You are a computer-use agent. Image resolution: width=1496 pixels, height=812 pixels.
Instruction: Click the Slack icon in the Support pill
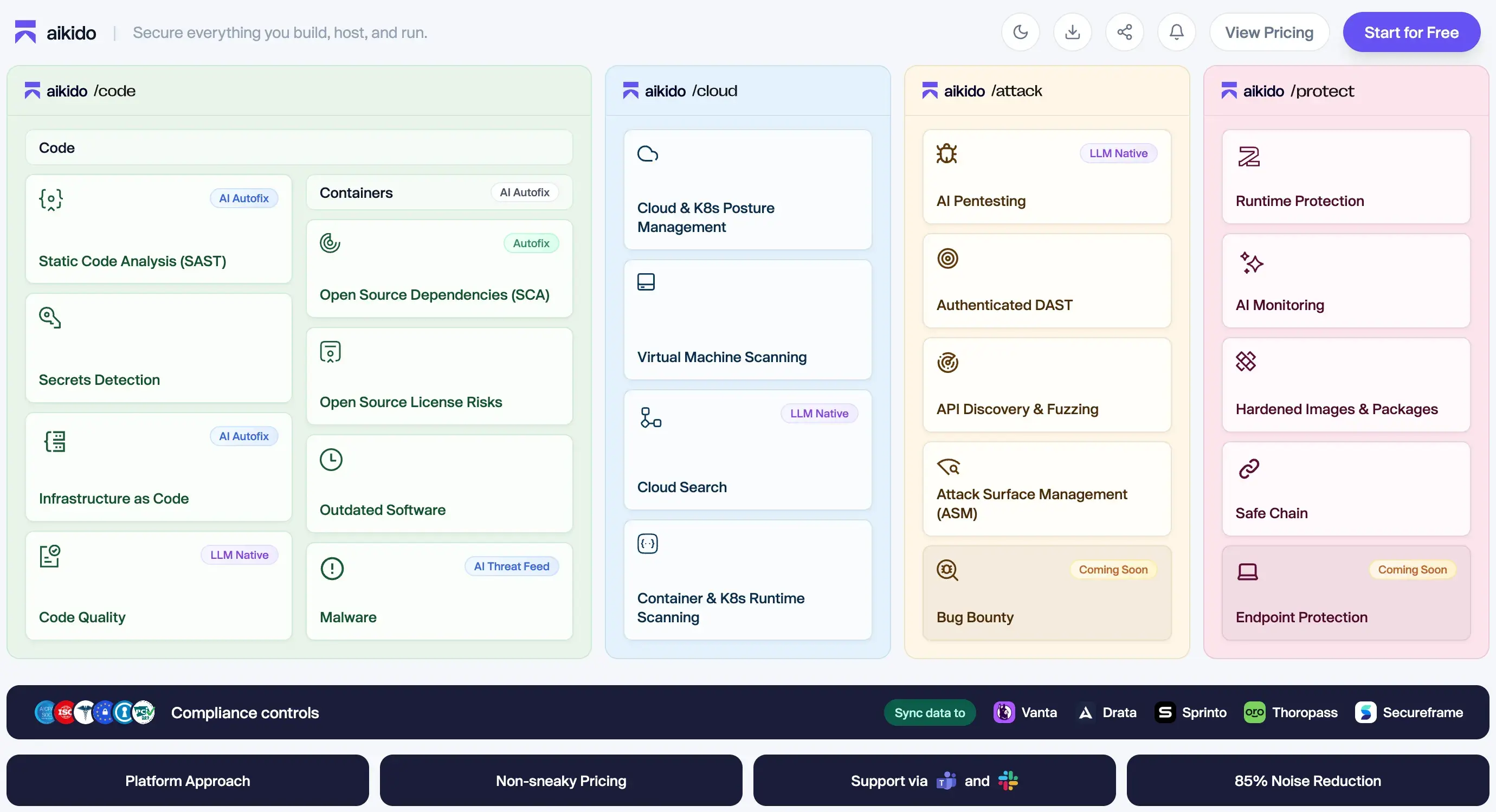click(1009, 781)
